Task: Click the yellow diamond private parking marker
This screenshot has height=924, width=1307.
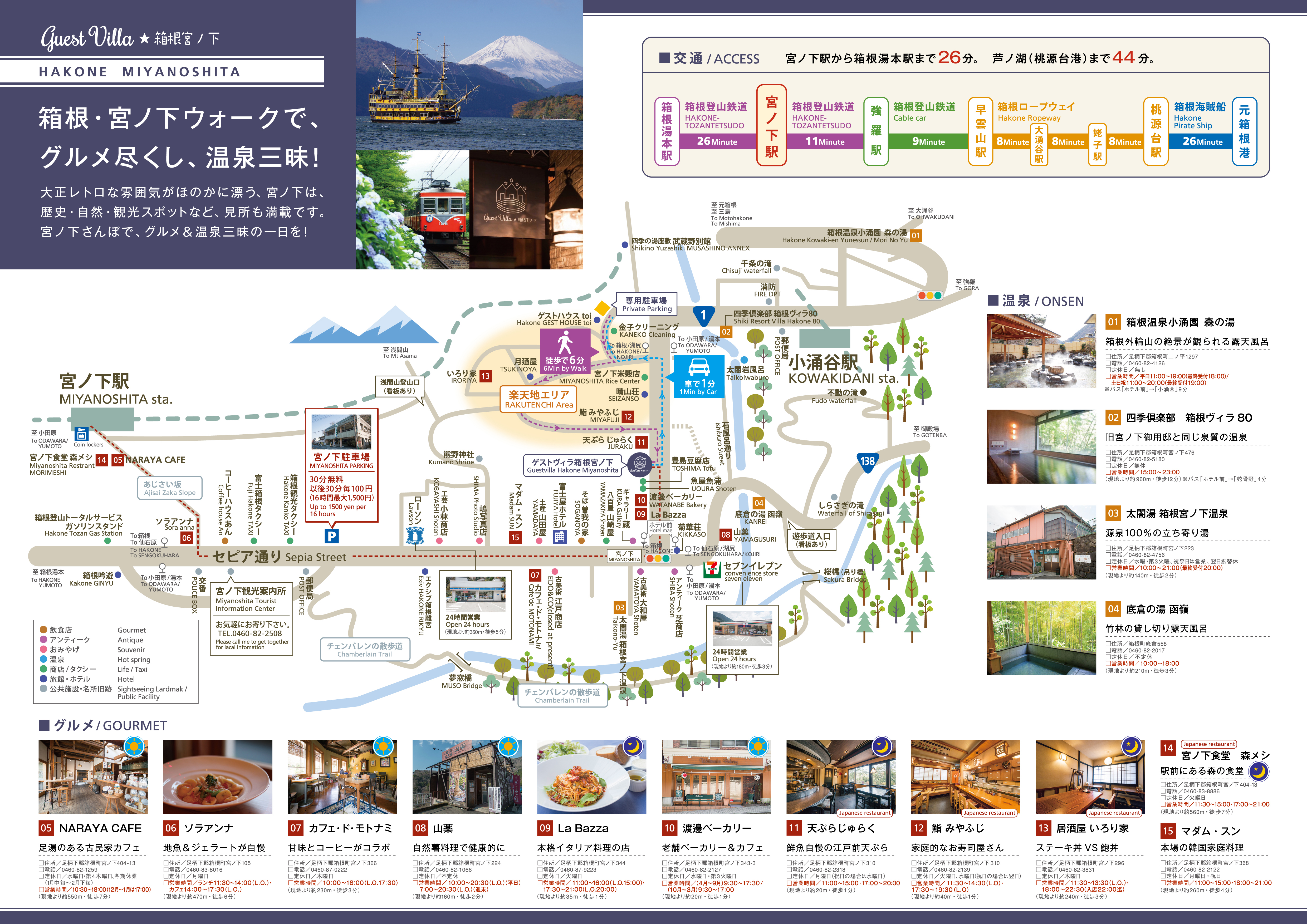Action: tap(602, 308)
